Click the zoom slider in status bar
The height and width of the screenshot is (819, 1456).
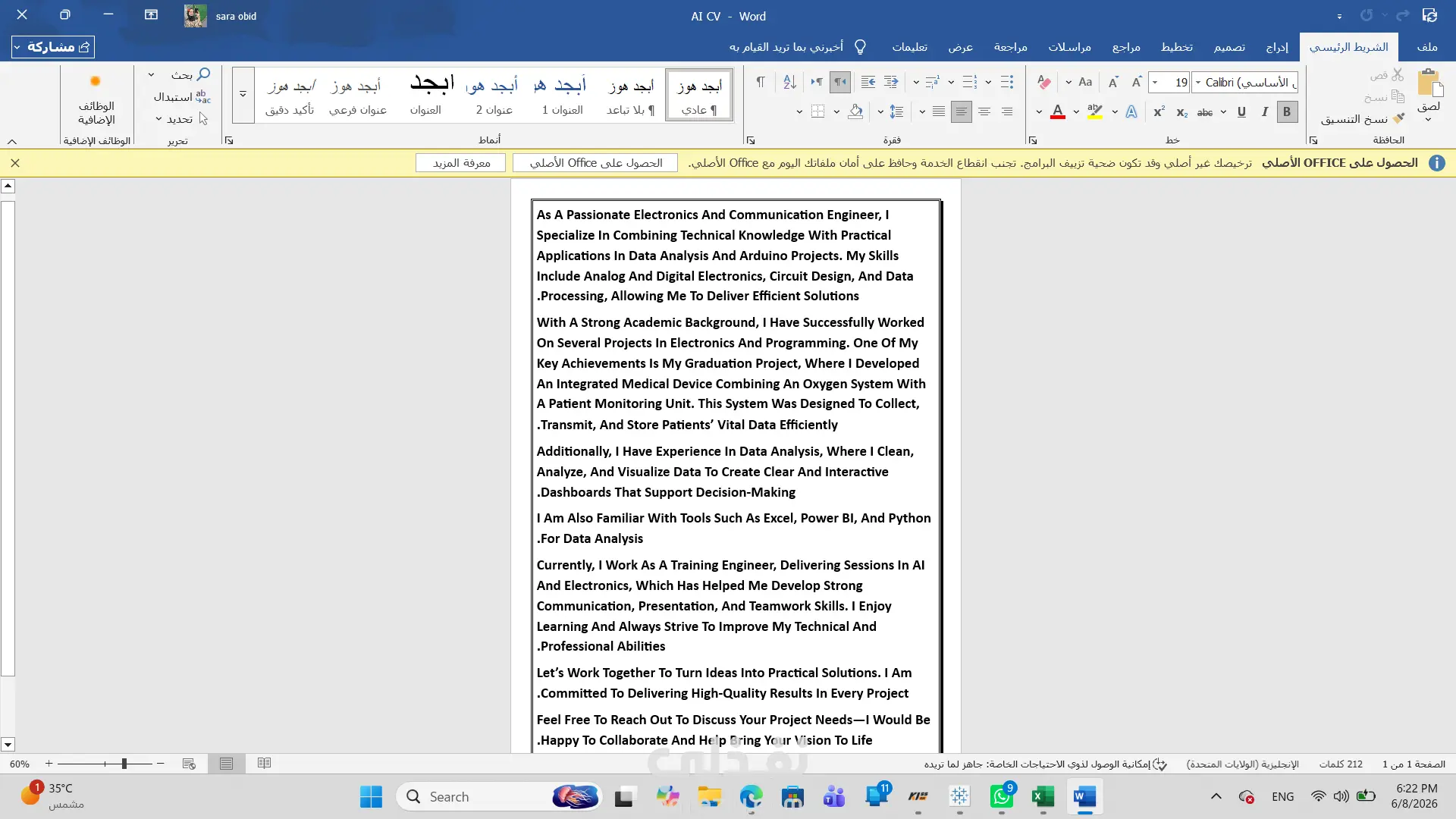[x=105, y=764]
